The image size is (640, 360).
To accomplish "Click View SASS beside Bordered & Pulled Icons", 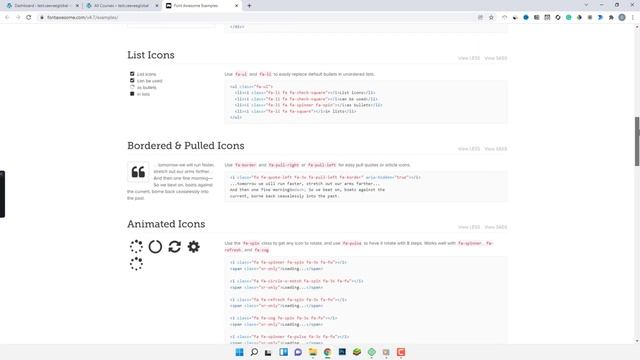I will click(x=496, y=149).
